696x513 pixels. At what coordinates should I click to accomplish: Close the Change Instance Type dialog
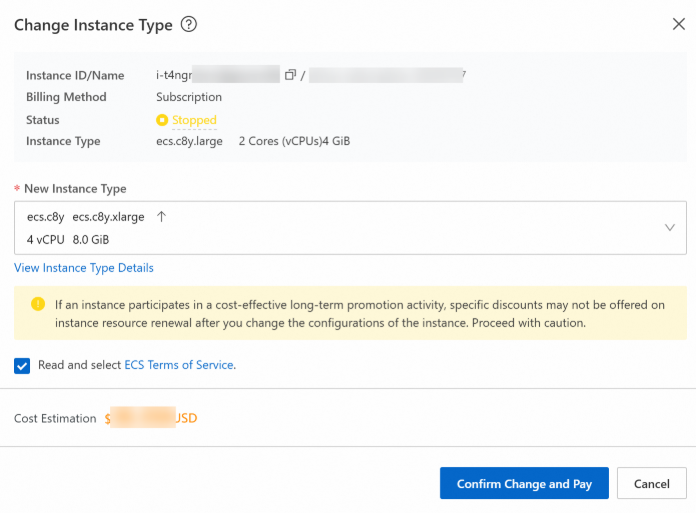coord(679,25)
